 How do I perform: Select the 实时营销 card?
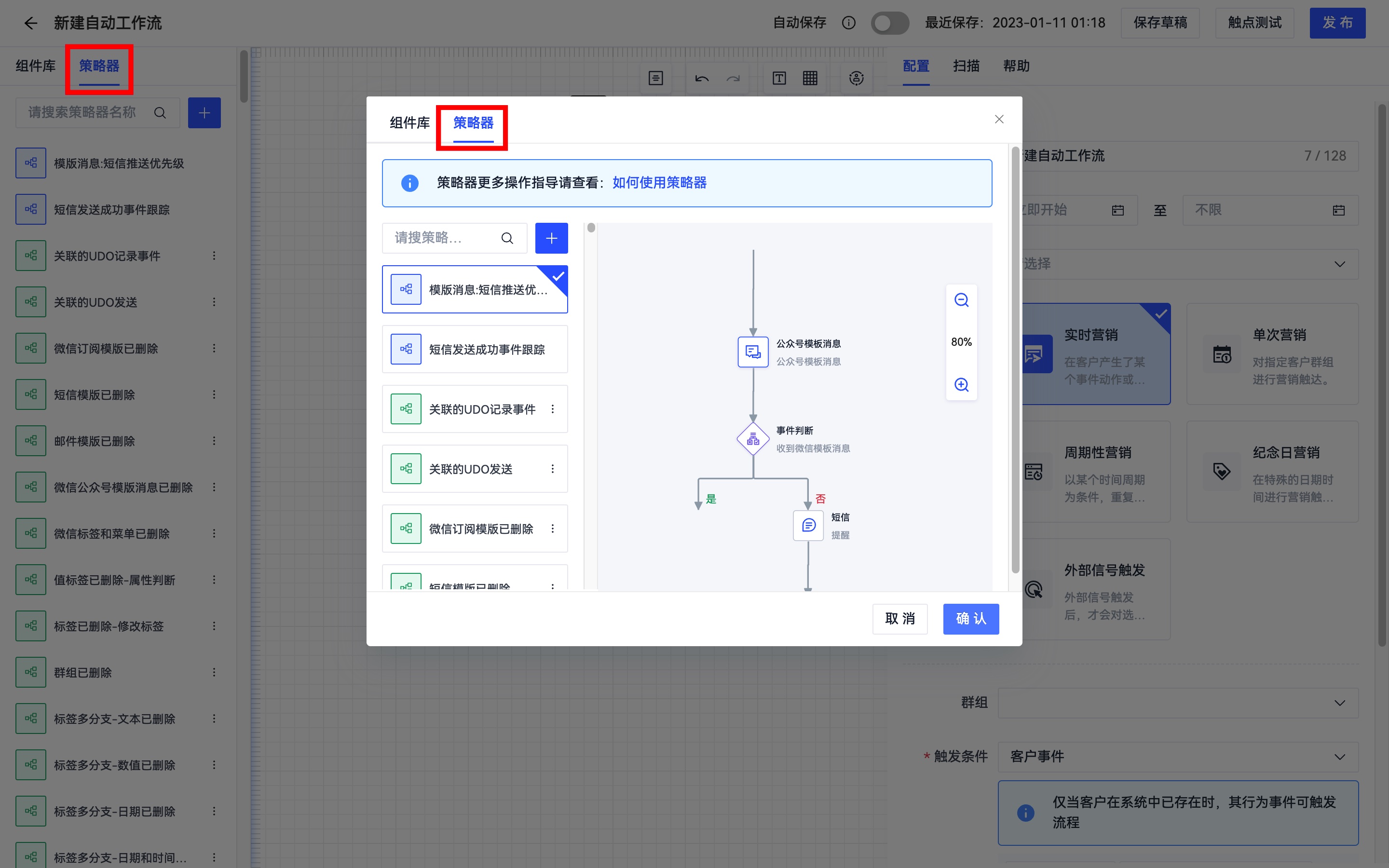(1096, 354)
